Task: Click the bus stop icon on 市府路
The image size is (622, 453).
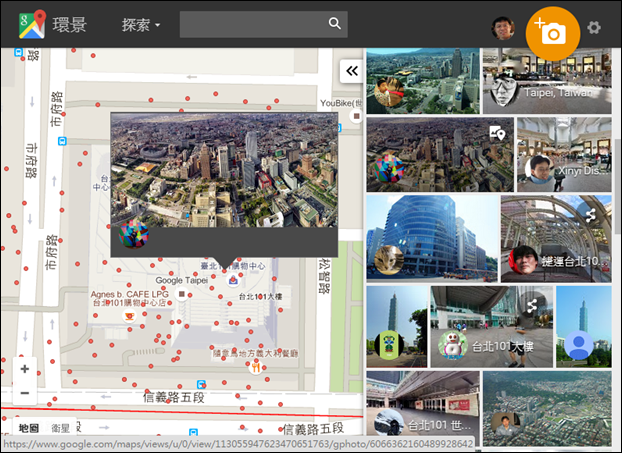Action: 62,141
